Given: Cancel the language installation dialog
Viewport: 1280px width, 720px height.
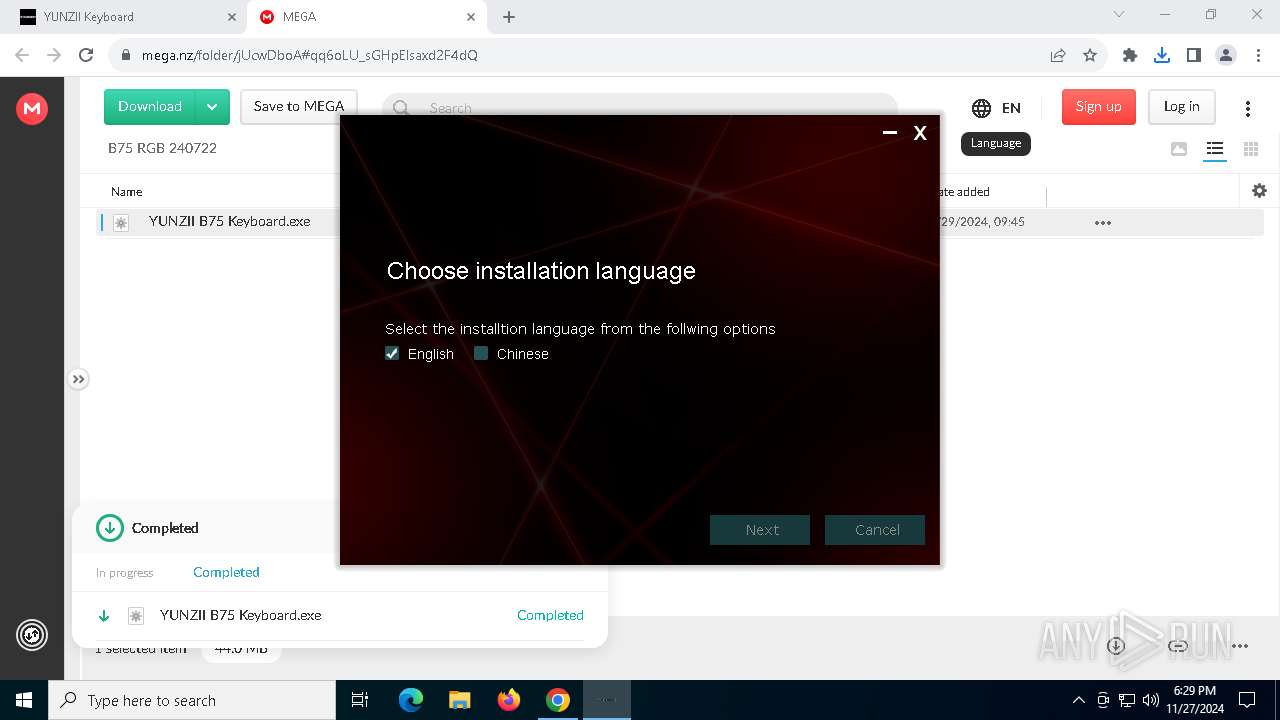Looking at the screenshot, I should point(875,530).
